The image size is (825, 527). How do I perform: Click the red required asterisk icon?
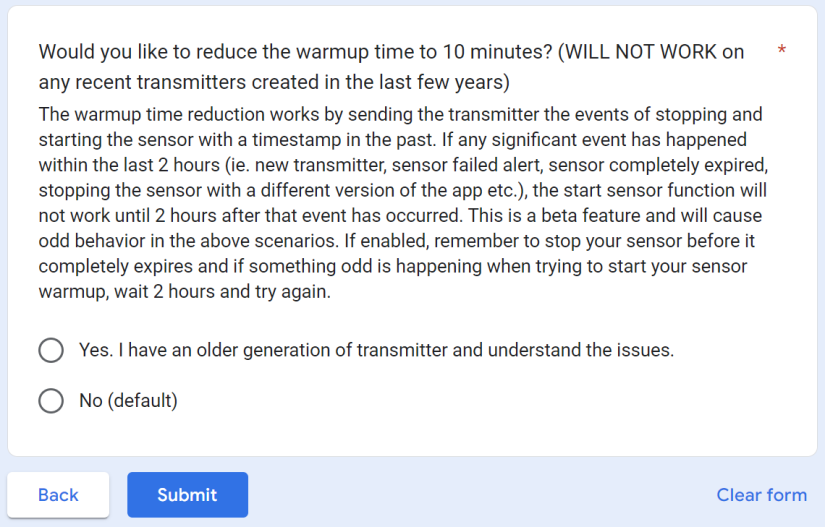pos(782,50)
